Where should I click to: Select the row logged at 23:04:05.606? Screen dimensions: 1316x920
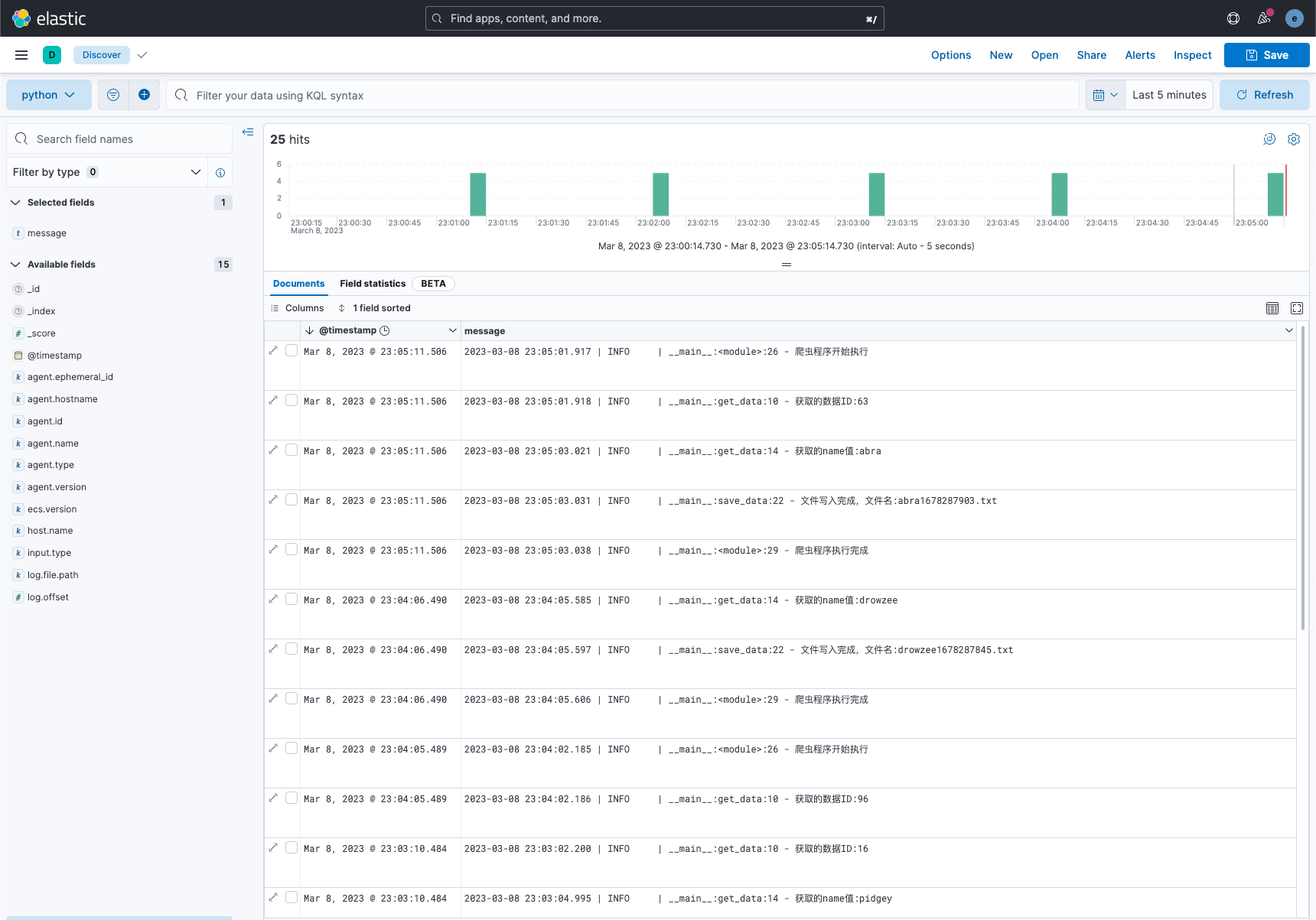click(292, 698)
